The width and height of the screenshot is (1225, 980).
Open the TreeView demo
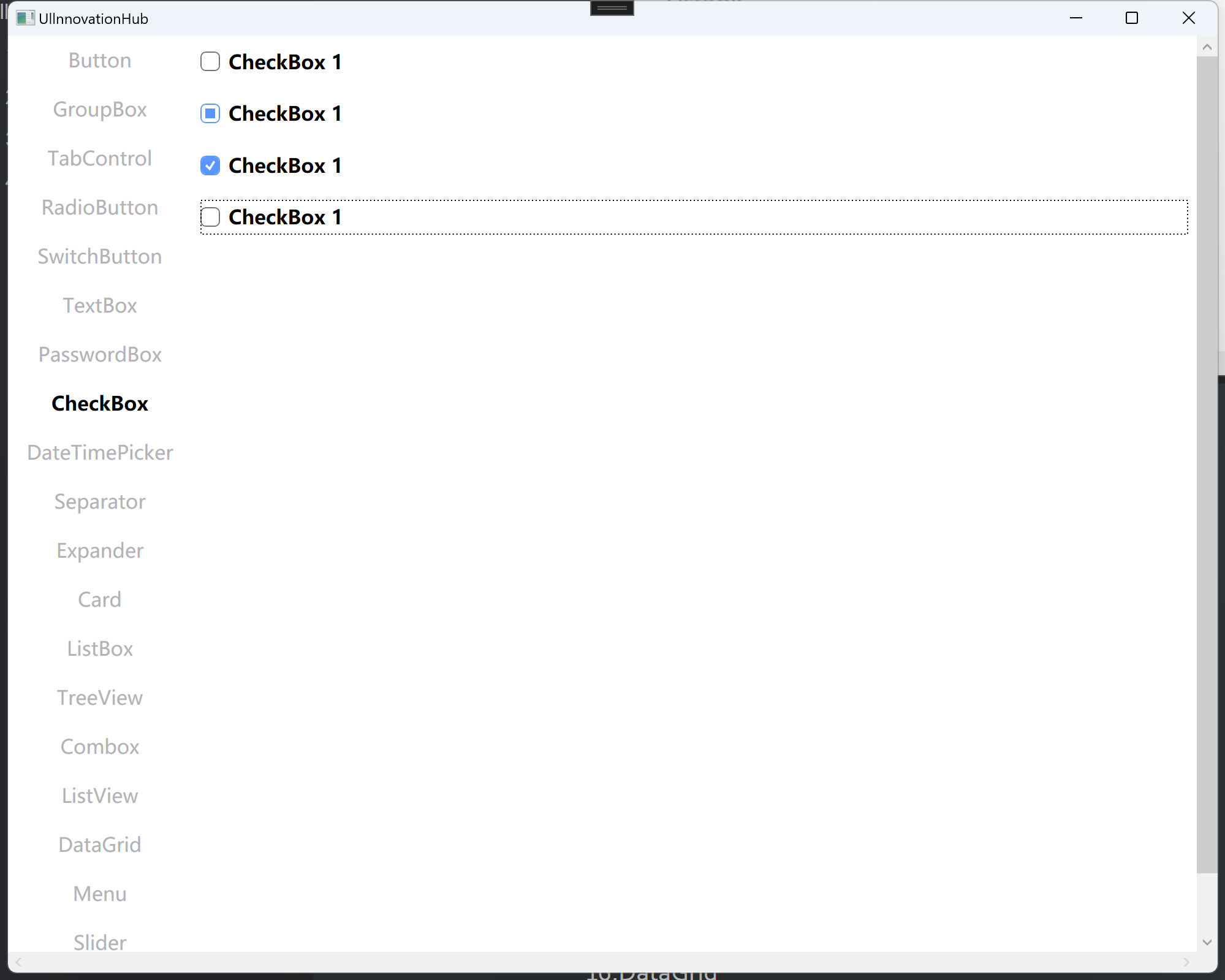click(100, 698)
